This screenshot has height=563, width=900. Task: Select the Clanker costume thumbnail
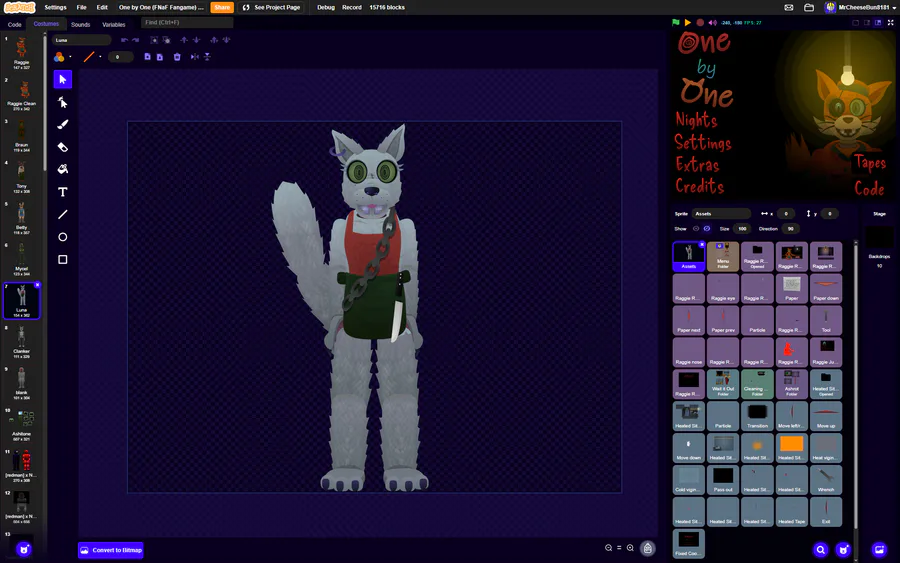click(21, 343)
